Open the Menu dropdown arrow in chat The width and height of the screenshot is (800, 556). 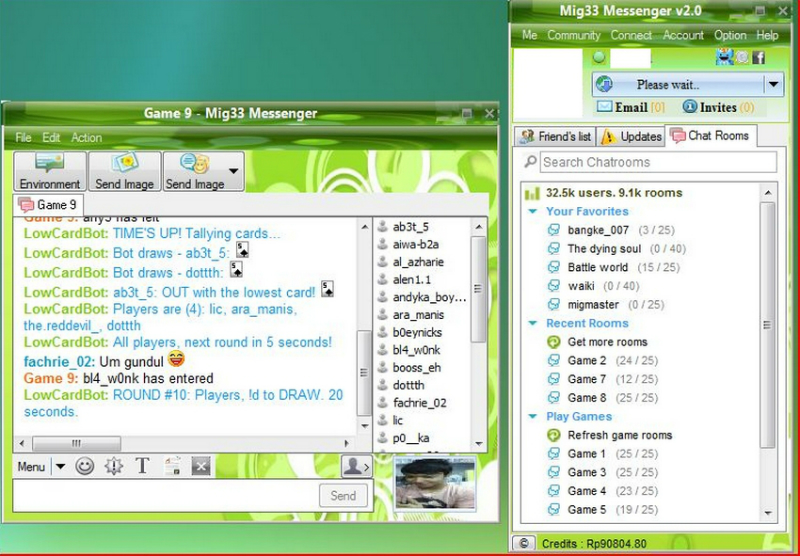pos(60,467)
